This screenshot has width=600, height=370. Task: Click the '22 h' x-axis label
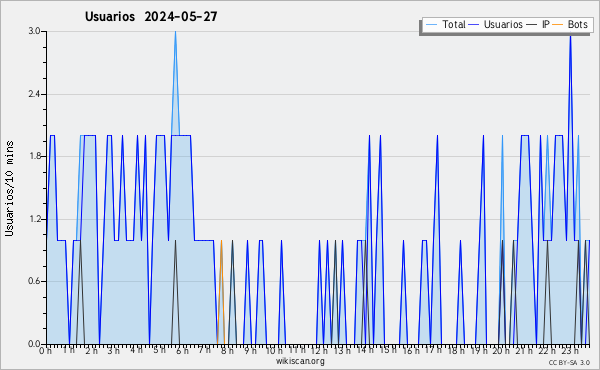tap(546, 351)
